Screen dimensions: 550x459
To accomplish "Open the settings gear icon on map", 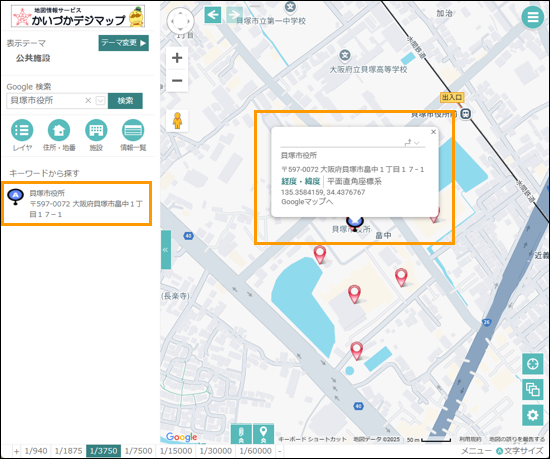I will (532, 416).
